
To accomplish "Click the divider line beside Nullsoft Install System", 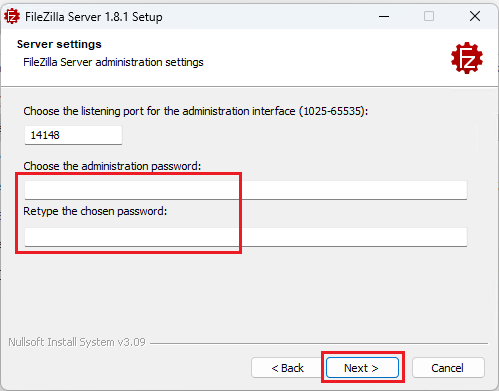I will (x=319, y=343).
